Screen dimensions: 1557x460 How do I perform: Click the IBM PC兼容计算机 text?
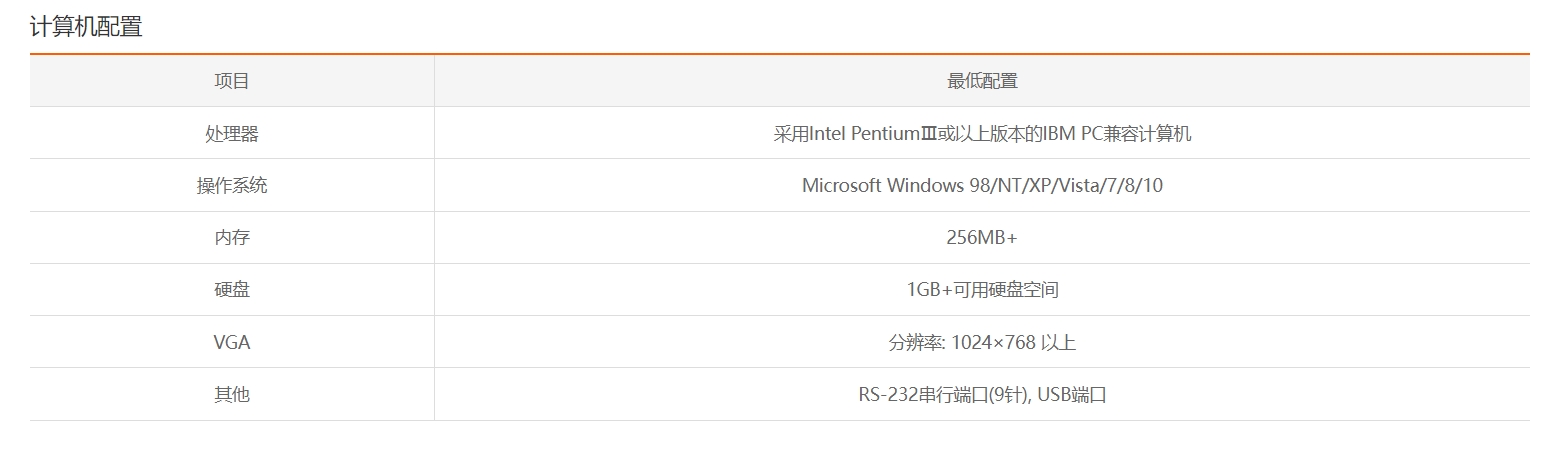point(1117,133)
